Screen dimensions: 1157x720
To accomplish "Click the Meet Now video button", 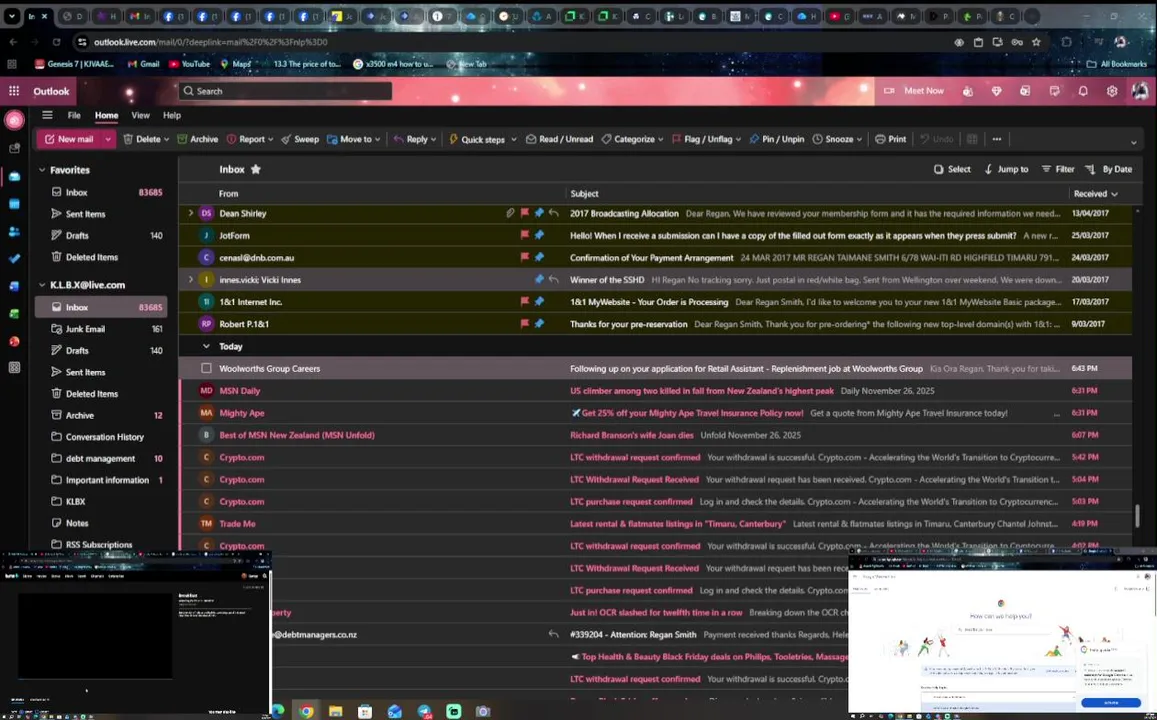I will (x=914, y=91).
